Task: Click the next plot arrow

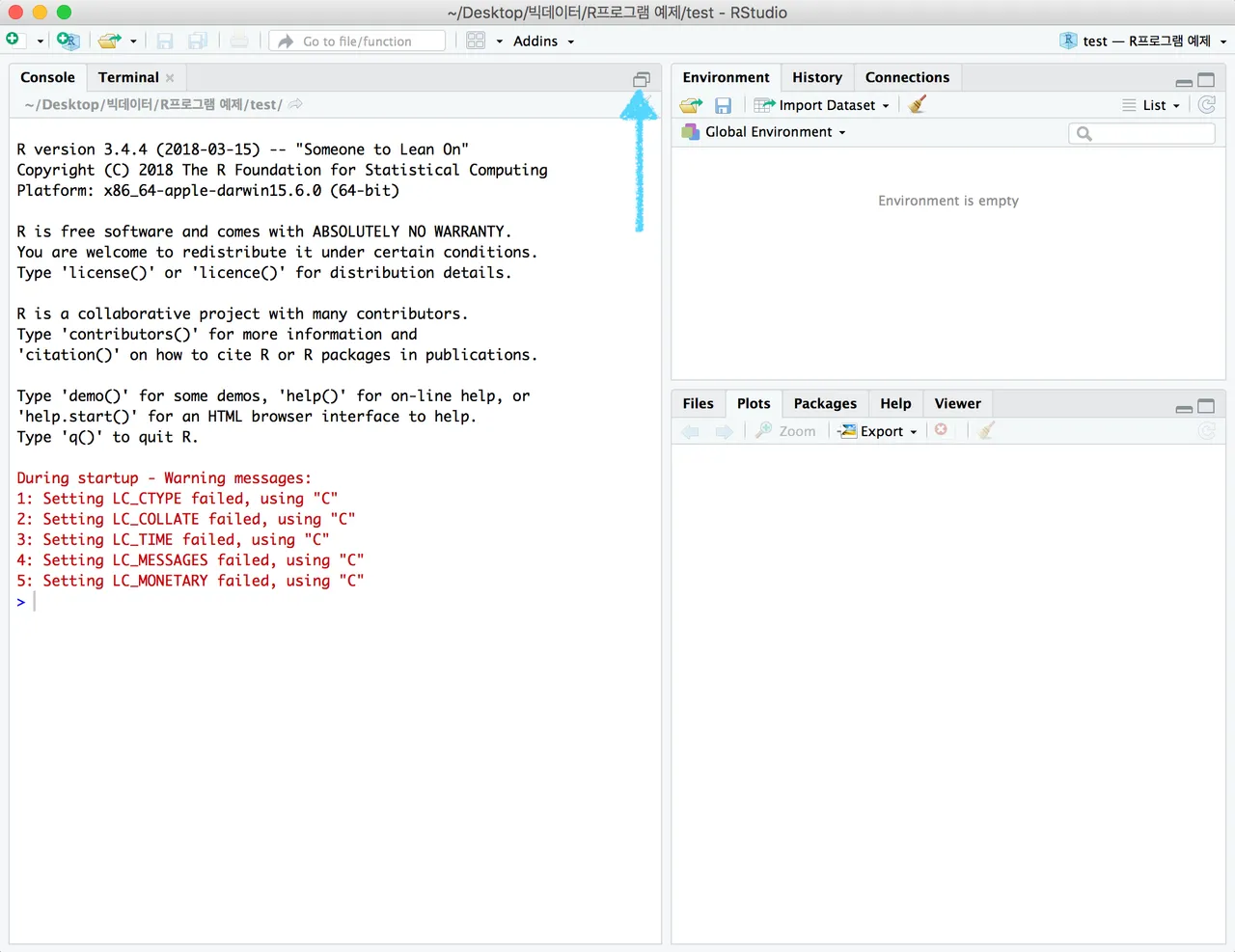Action: [724, 431]
